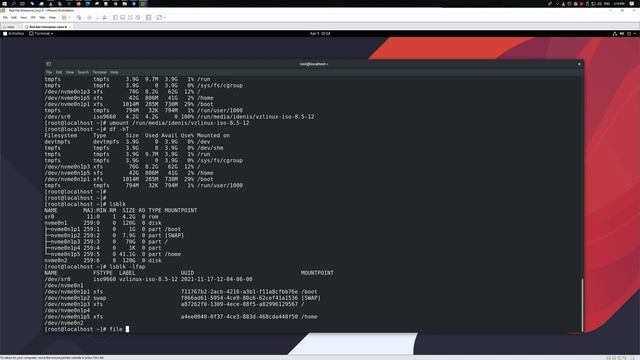Open VMware VM menu
Image resolution: width=640 pixels, height=360 pixels.
[x=33, y=18]
